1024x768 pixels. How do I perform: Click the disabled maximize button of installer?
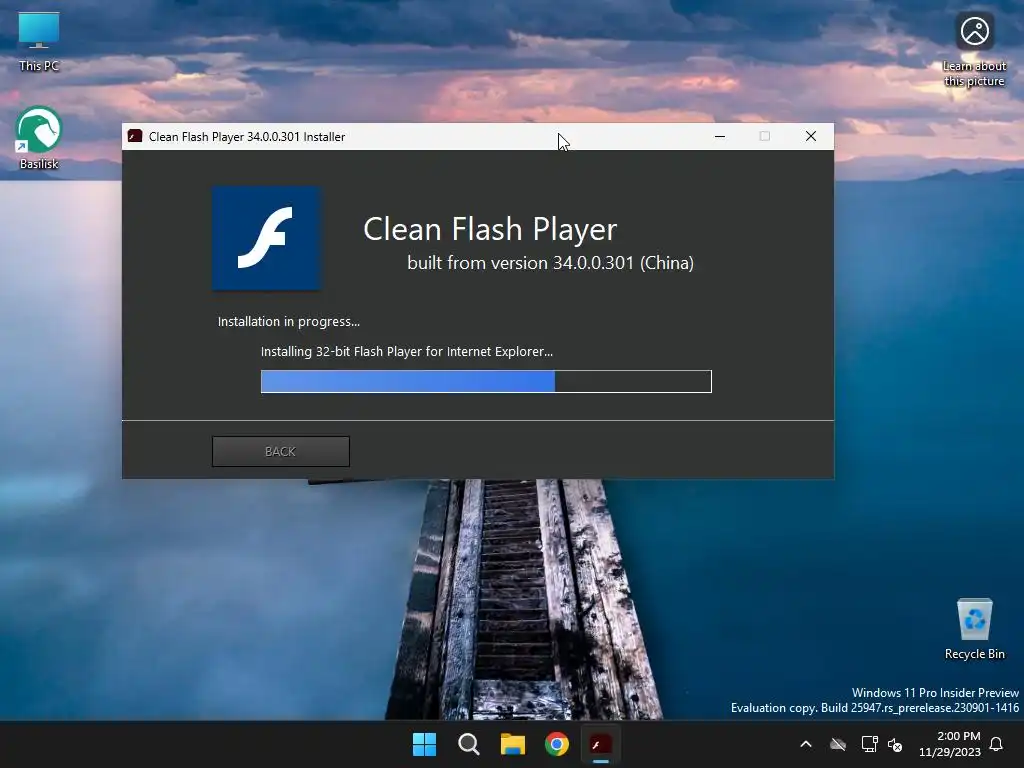click(765, 136)
